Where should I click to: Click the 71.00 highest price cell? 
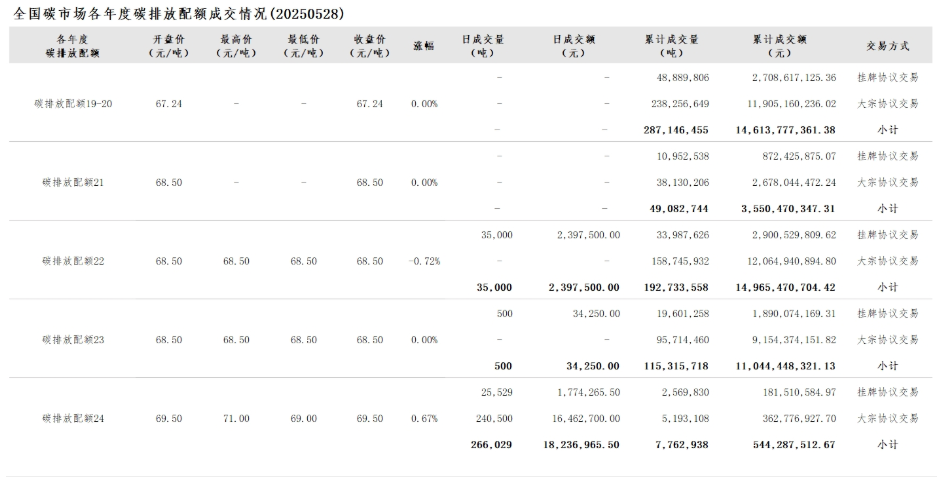point(237,419)
